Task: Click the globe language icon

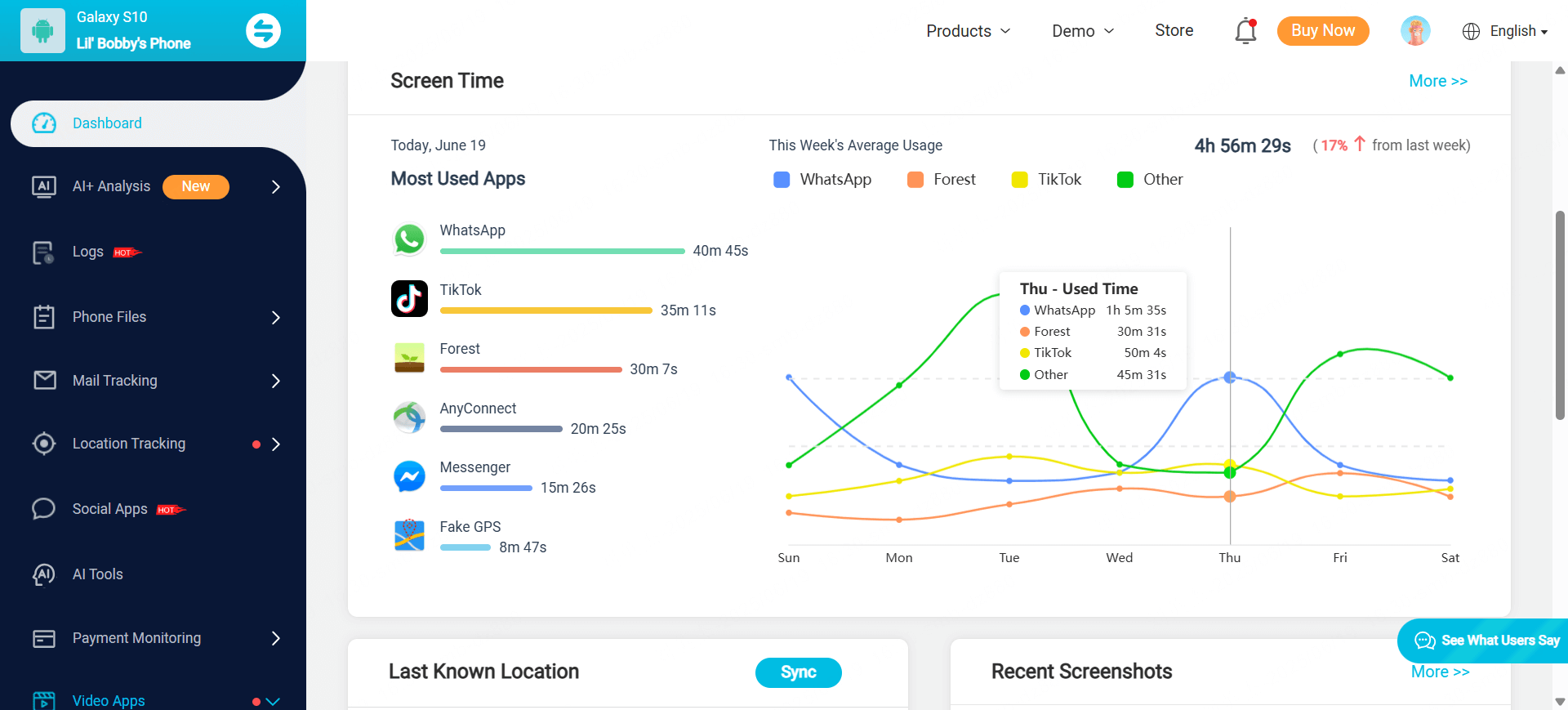Action: [x=1471, y=31]
